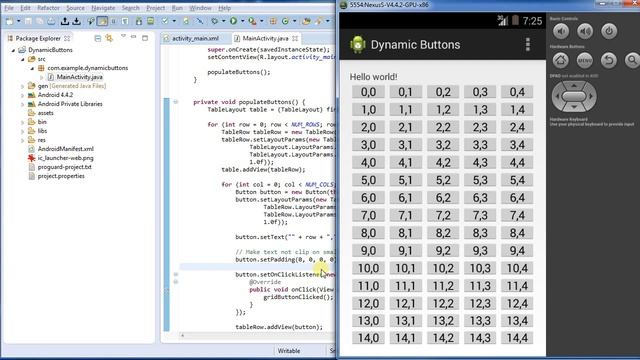Click the Debug bug icon in toolbar
The image size is (640, 360).
tap(214, 21)
